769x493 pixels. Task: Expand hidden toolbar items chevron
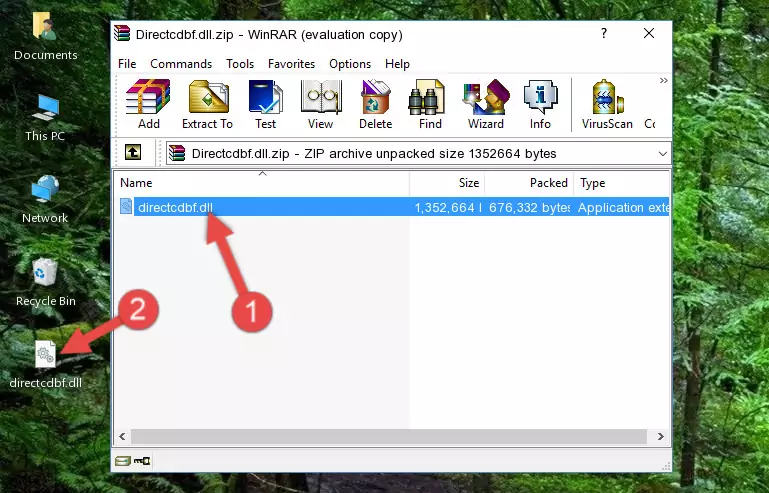[664, 80]
